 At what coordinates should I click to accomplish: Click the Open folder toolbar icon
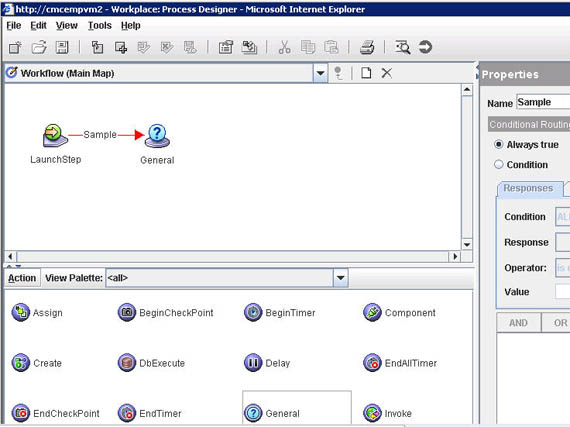point(39,48)
